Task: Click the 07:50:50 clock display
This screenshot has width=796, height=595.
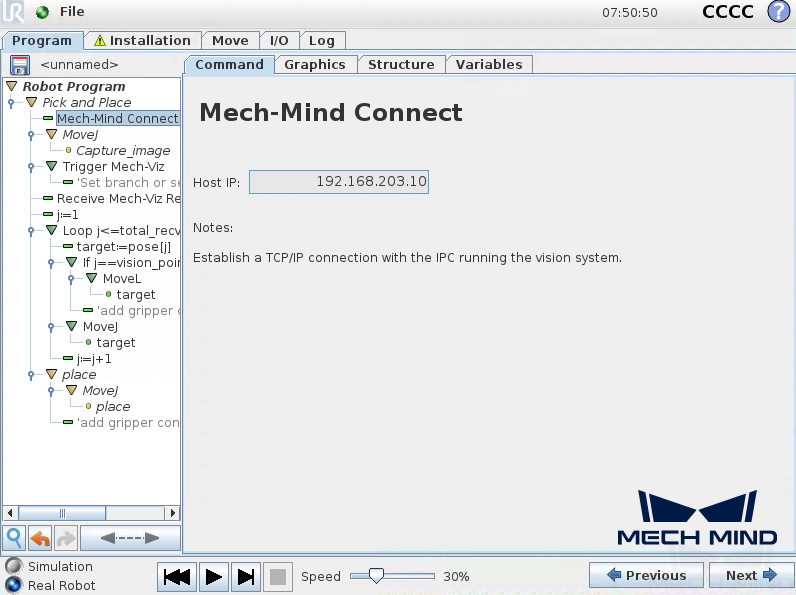Action: point(629,12)
